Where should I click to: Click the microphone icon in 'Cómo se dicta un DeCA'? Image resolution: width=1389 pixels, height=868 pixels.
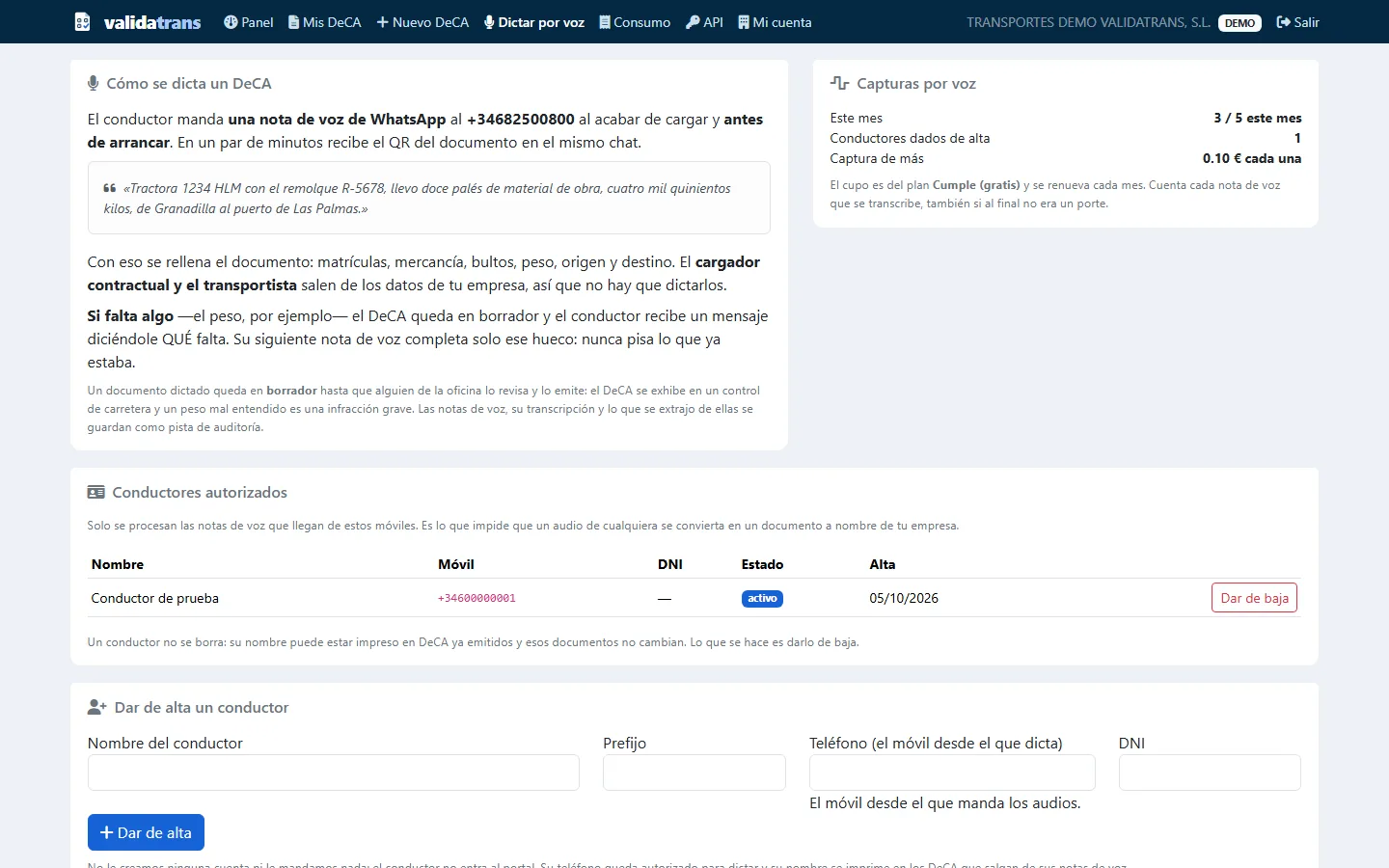(x=94, y=84)
